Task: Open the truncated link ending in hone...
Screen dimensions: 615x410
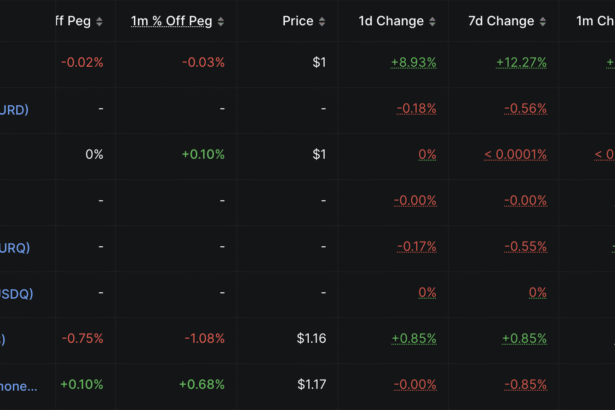Action: point(19,385)
